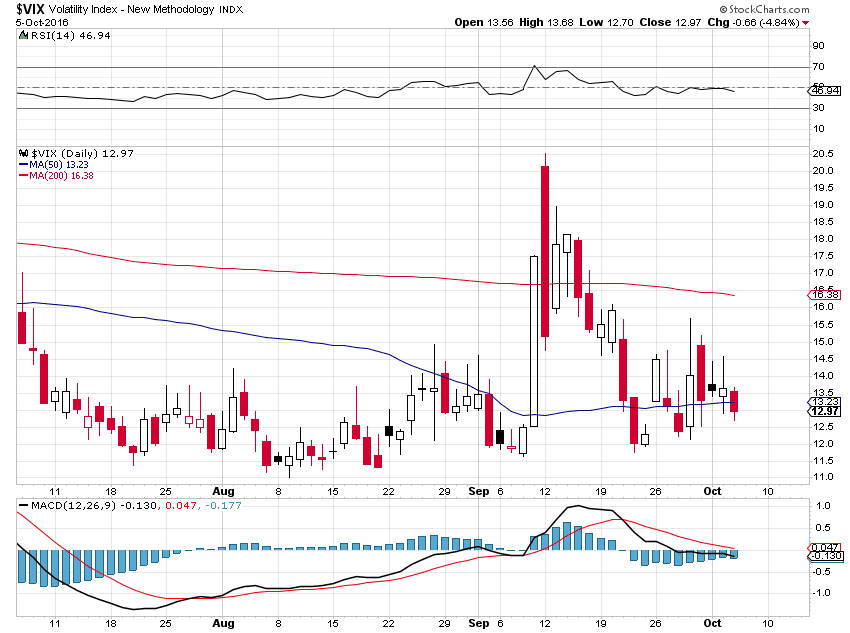Viewport: 850px width, 633px height.
Task: Click the 18.0 label on price axis
Action: pos(823,239)
